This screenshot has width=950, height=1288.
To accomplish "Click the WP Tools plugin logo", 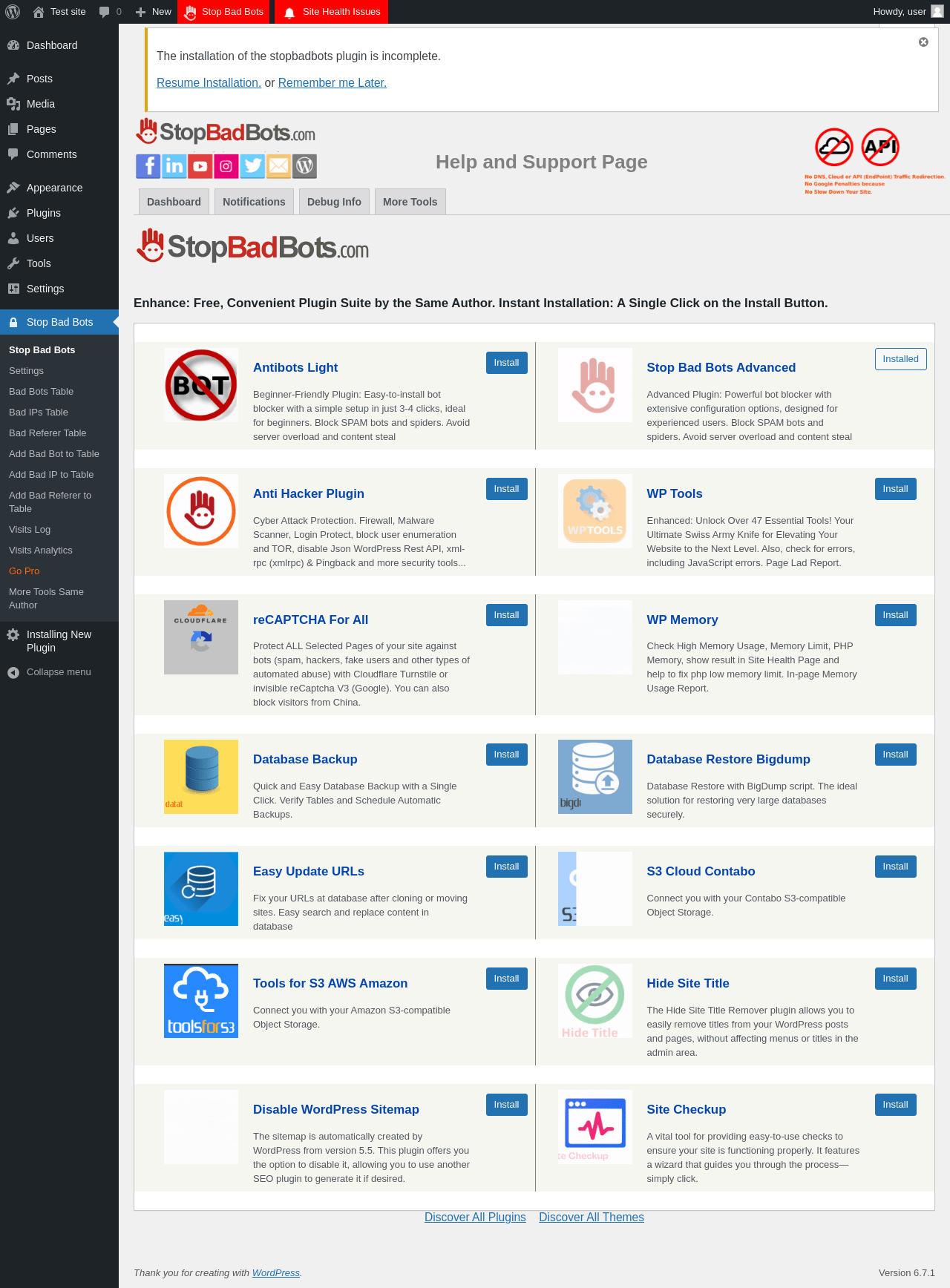I will (595, 511).
